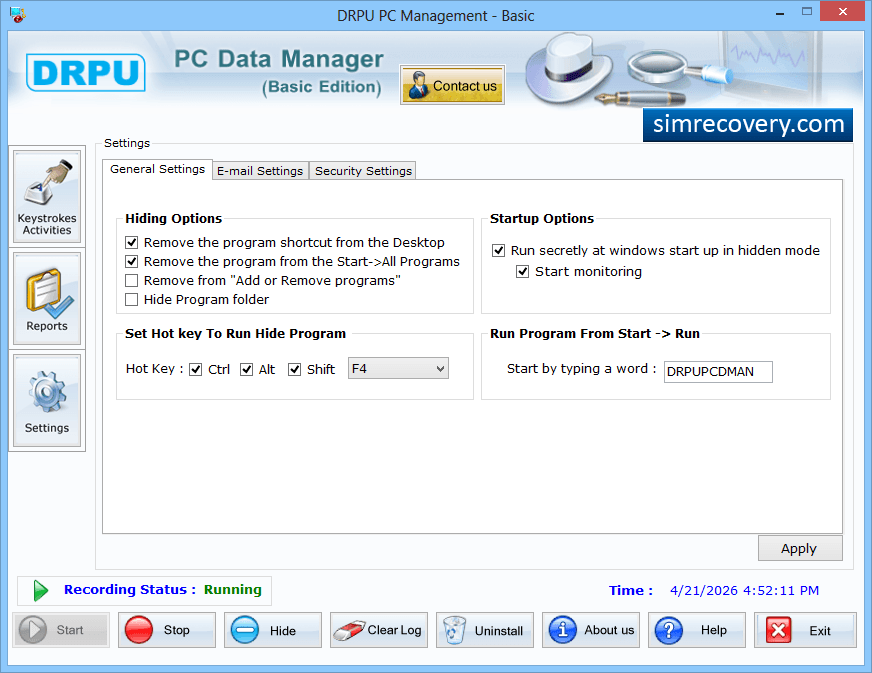This screenshot has height=673, width=872.
Task: Toggle the Start monitoring checkbox
Action: tap(522, 271)
